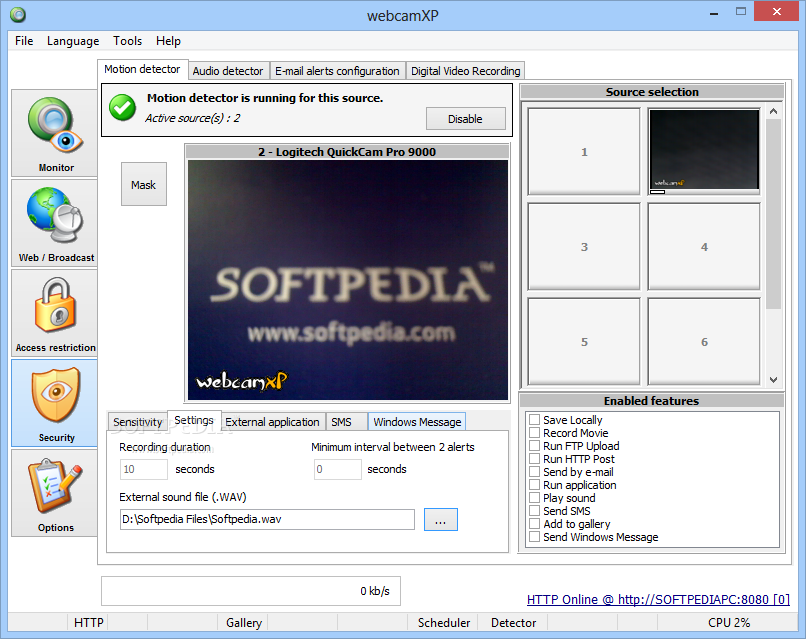Click the Logitech QuickCam Pro 9000 preview
The height and width of the screenshot is (639, 806).
click(347, 280)
